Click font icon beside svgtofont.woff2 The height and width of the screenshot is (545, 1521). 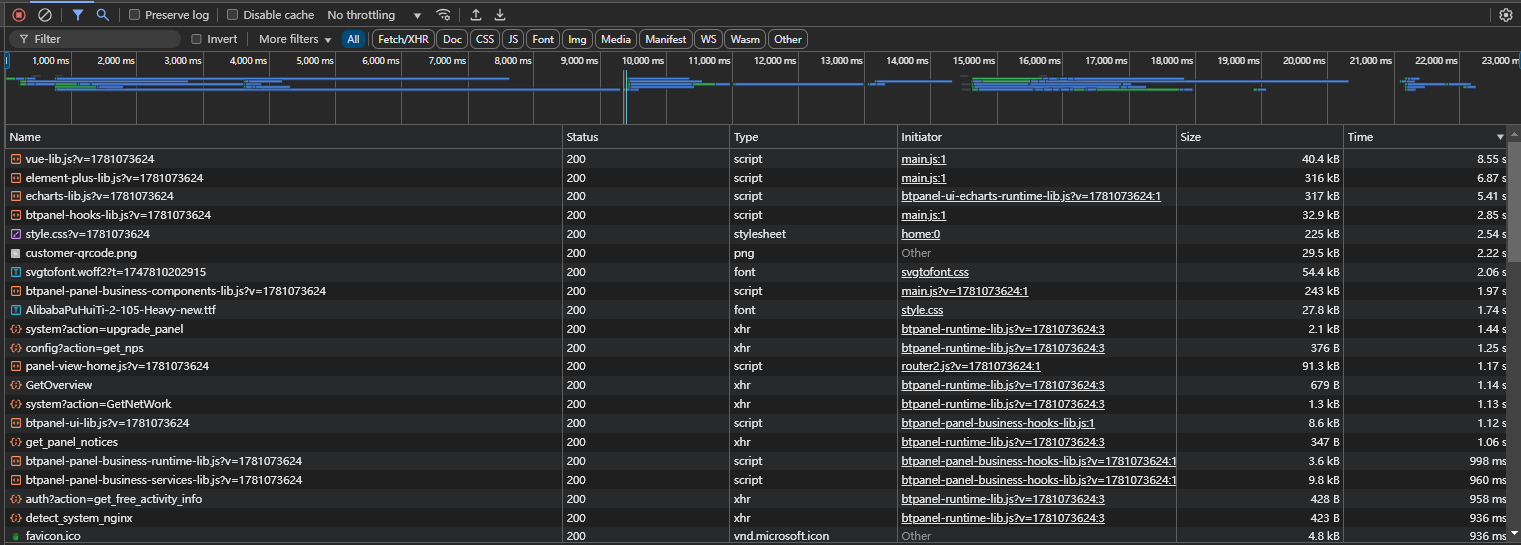tap(16, 272)
